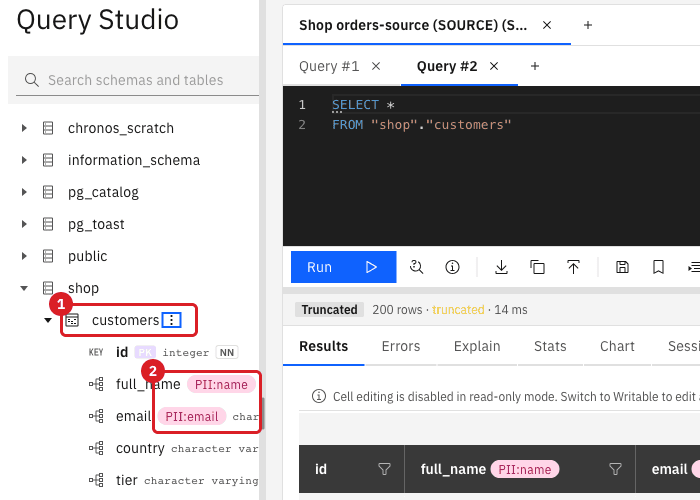
Task: Click the sidebar vertical scrollbar
Action: 263,413
